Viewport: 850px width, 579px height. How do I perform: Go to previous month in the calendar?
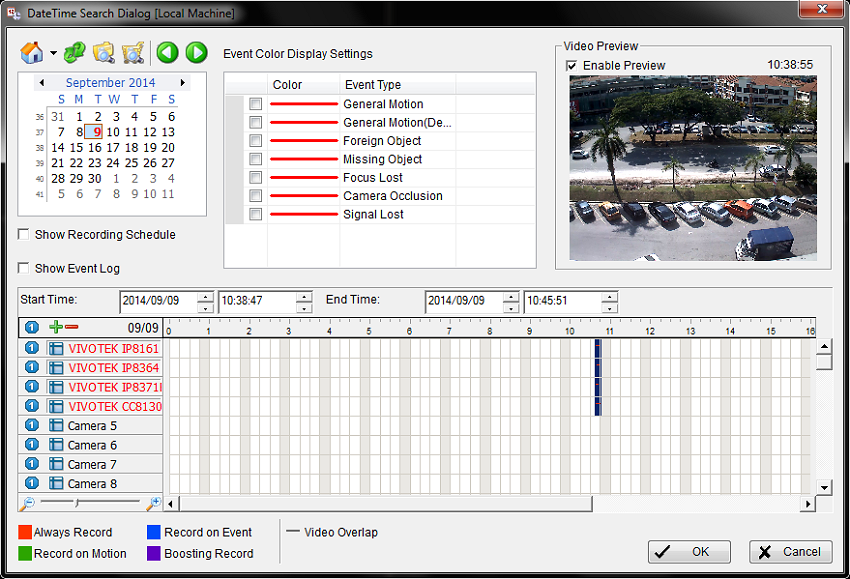coord(41,83)
